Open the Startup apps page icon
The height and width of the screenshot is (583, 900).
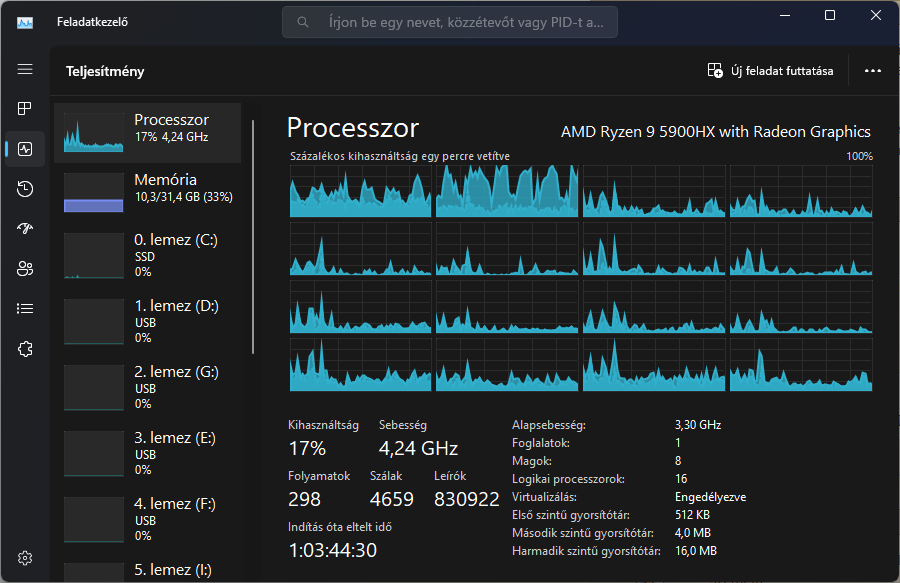tap(25, 228)
